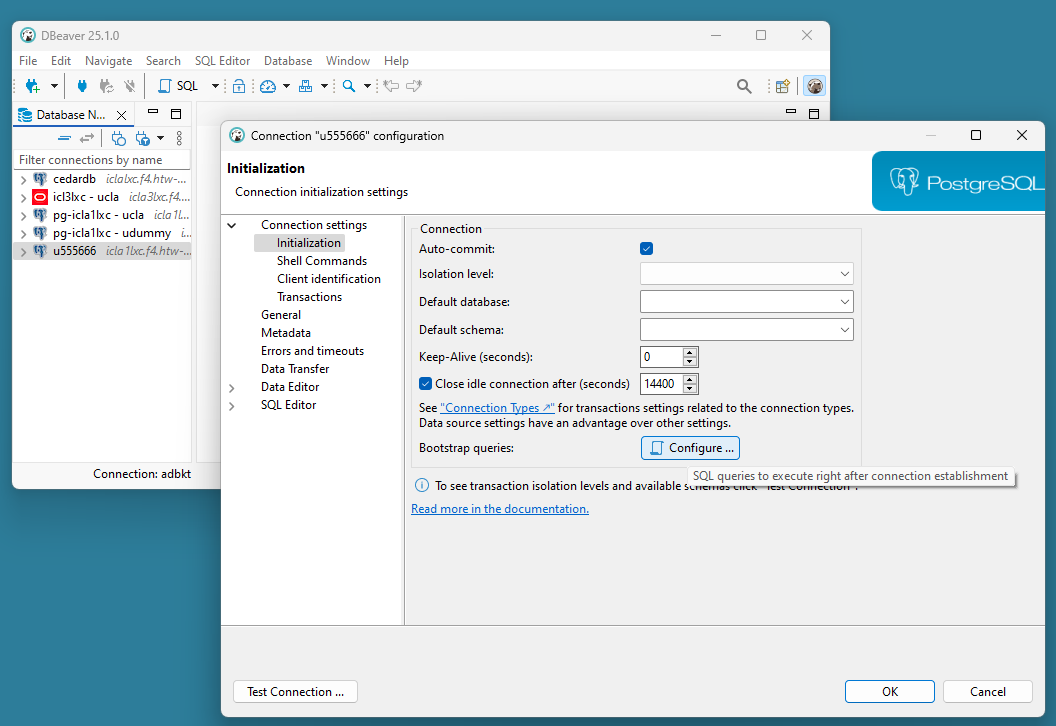Screen dimensions: 1056x726
Task: Click Cancel in connection configuration dialog
Action: point(987,692)
